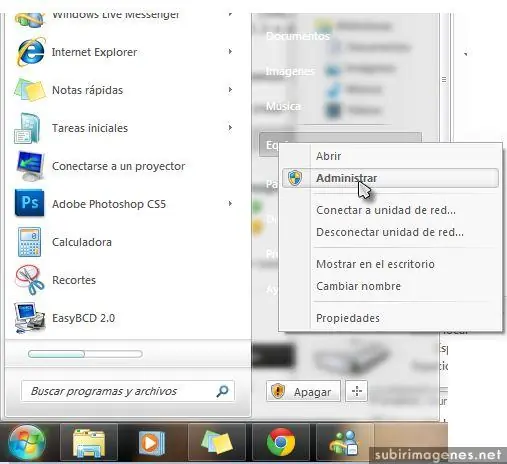Image resolution: width=507 pixels, height=464 pixels.
Task: Expand the Tareas iniciales submenu arrow
Action: click(230, 128)
